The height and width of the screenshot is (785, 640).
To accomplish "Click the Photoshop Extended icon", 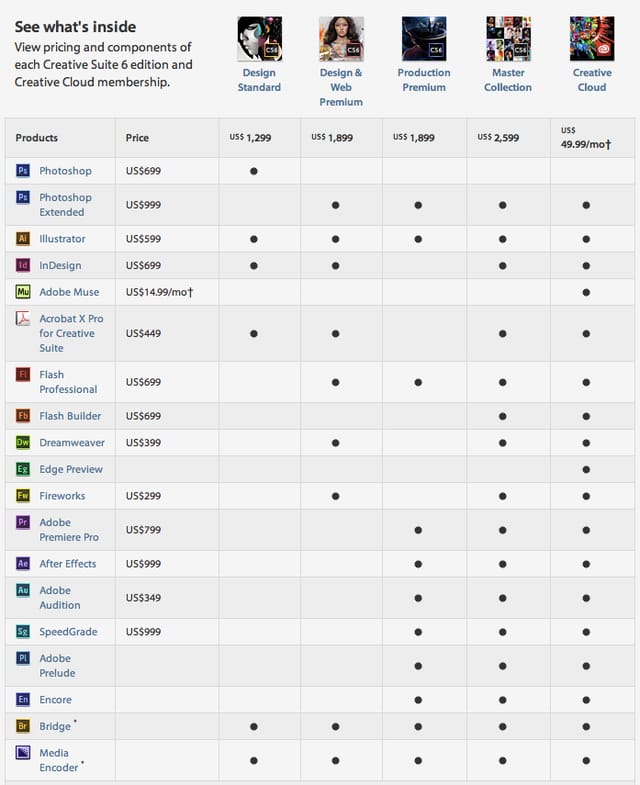I will [23, 197].
